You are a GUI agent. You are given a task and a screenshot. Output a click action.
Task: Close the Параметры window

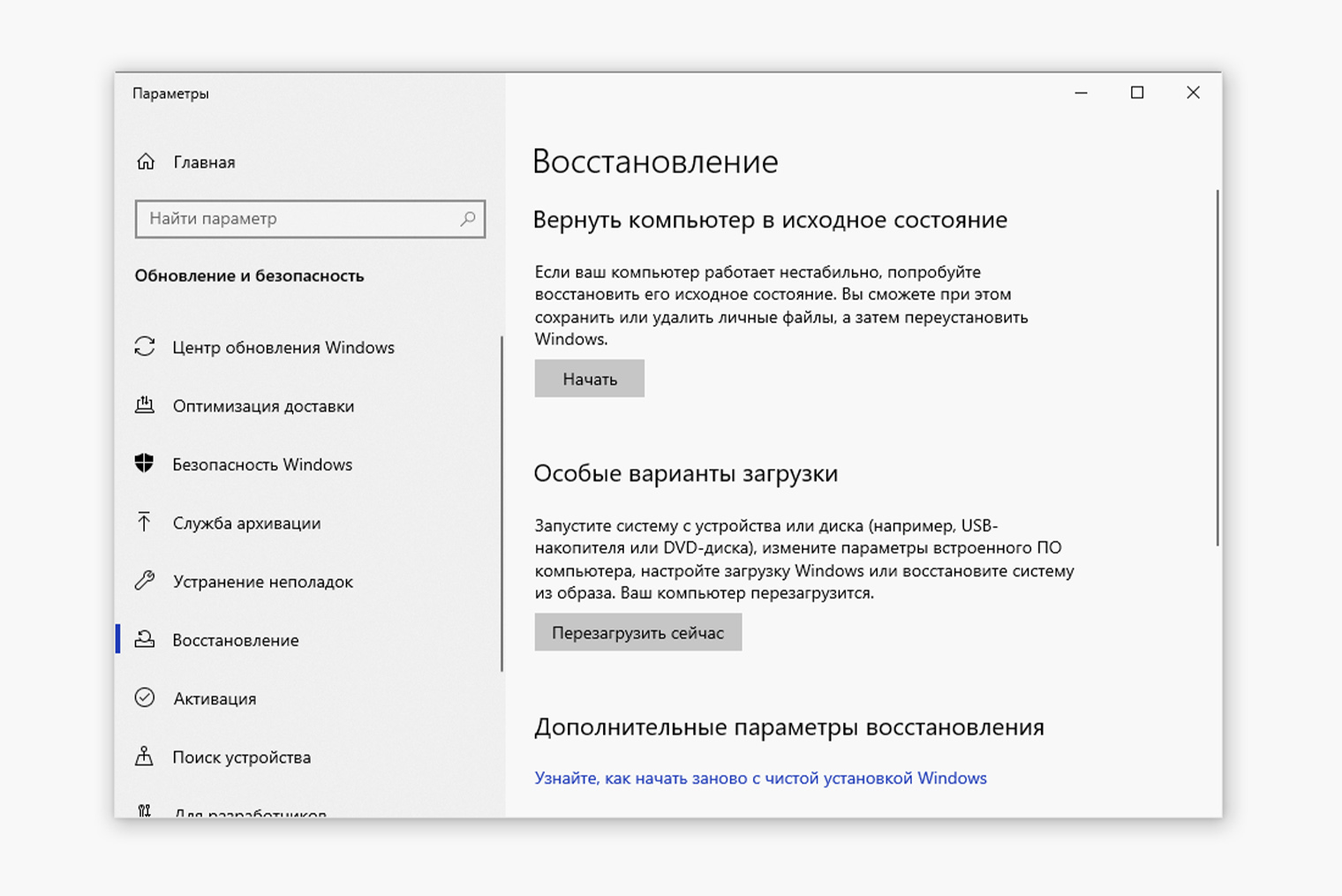click(x=1193, y=92)
